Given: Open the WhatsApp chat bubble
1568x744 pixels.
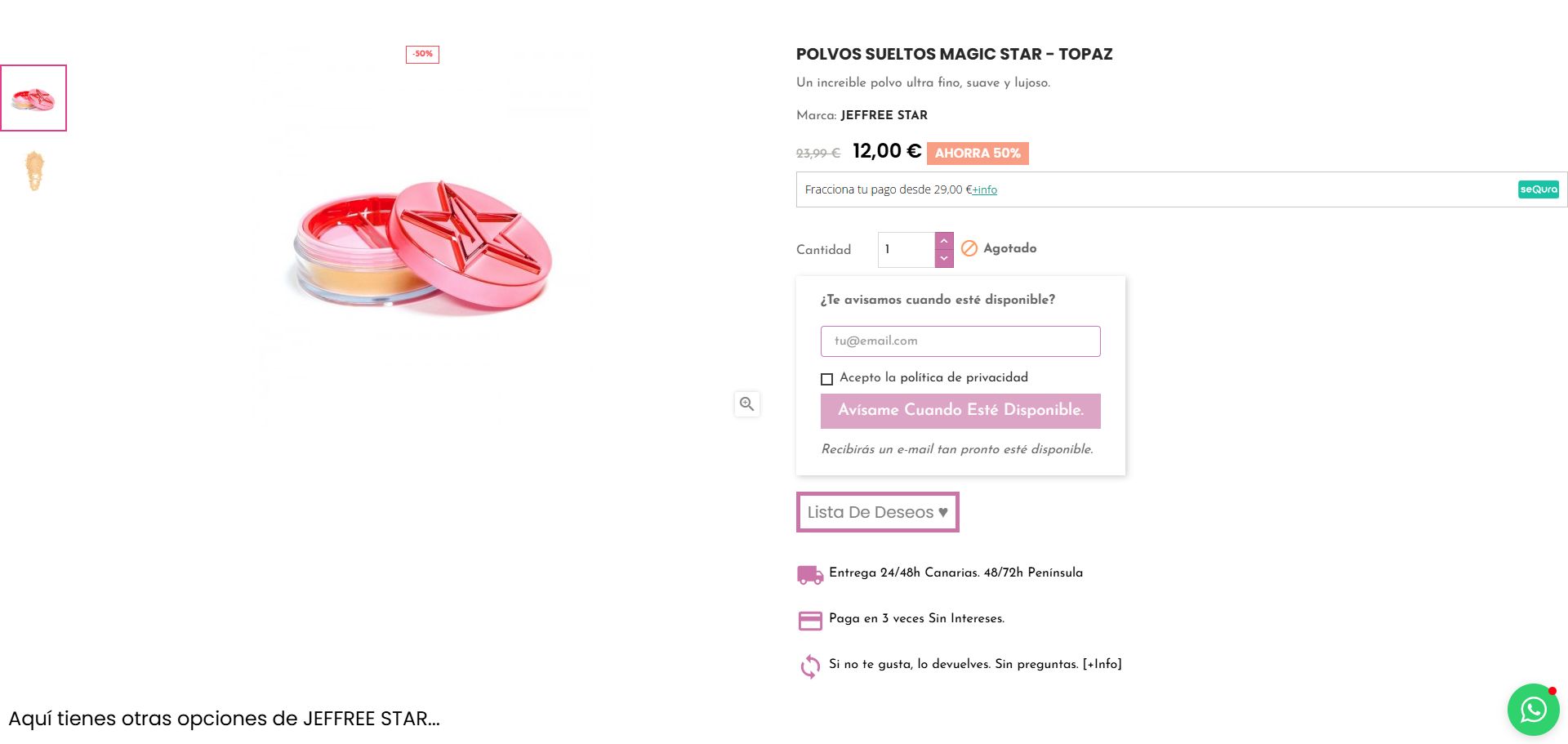Looking at the screenshot, I should (x=1533, y=709).
